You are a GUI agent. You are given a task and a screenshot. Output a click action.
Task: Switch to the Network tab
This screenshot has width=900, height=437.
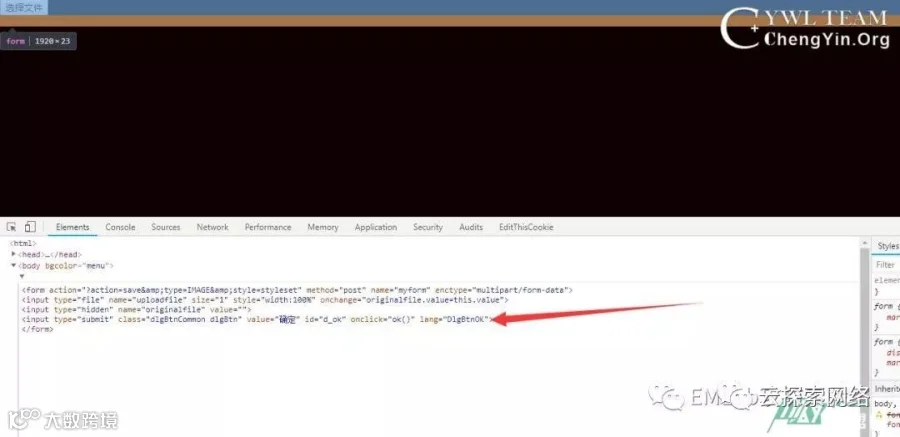[x=212, y=227]
